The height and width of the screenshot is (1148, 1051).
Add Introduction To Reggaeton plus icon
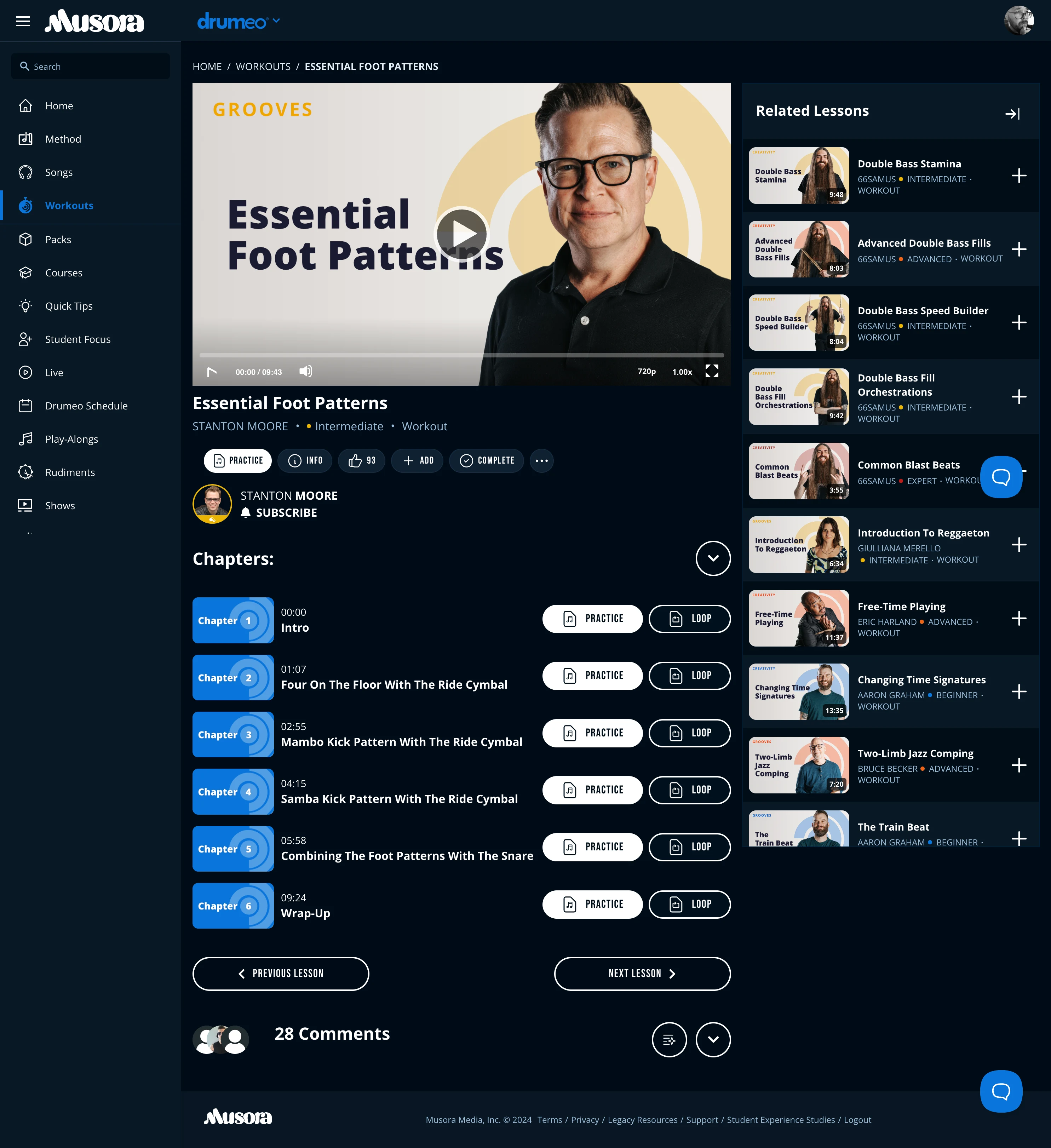(x=1018, y=544)
